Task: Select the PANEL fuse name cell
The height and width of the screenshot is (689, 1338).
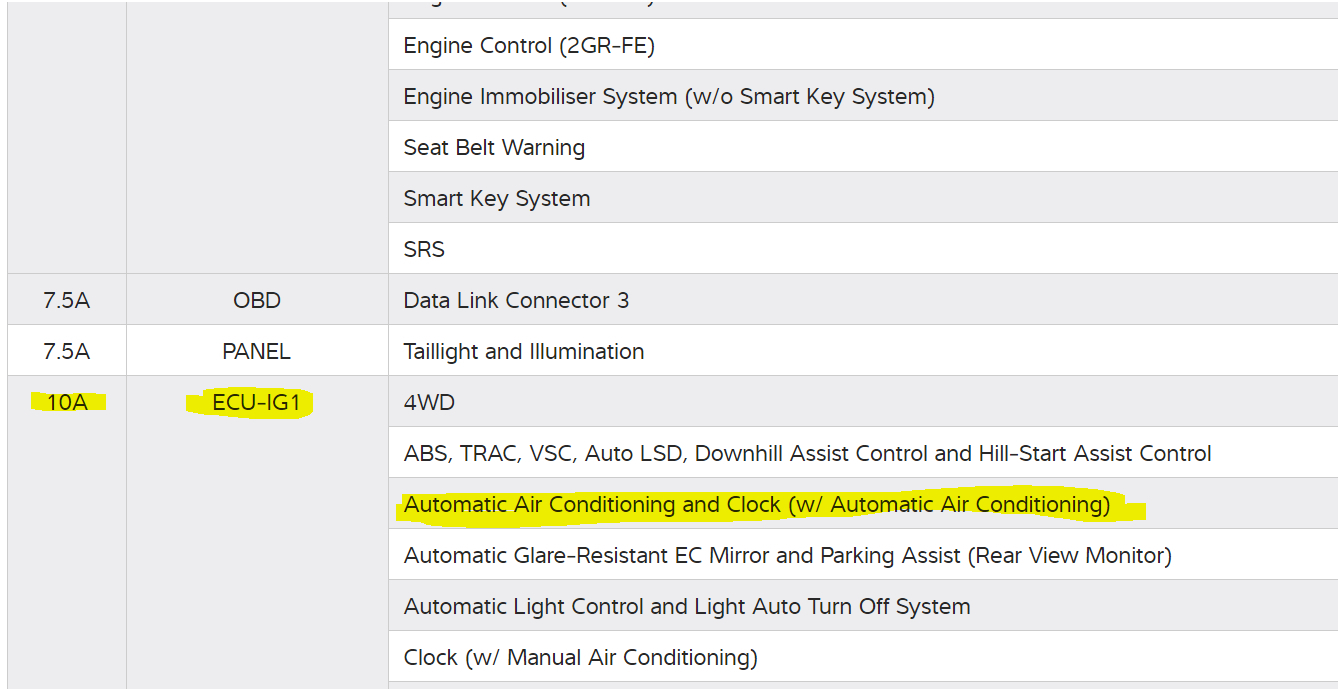Action: pos(257,352)
